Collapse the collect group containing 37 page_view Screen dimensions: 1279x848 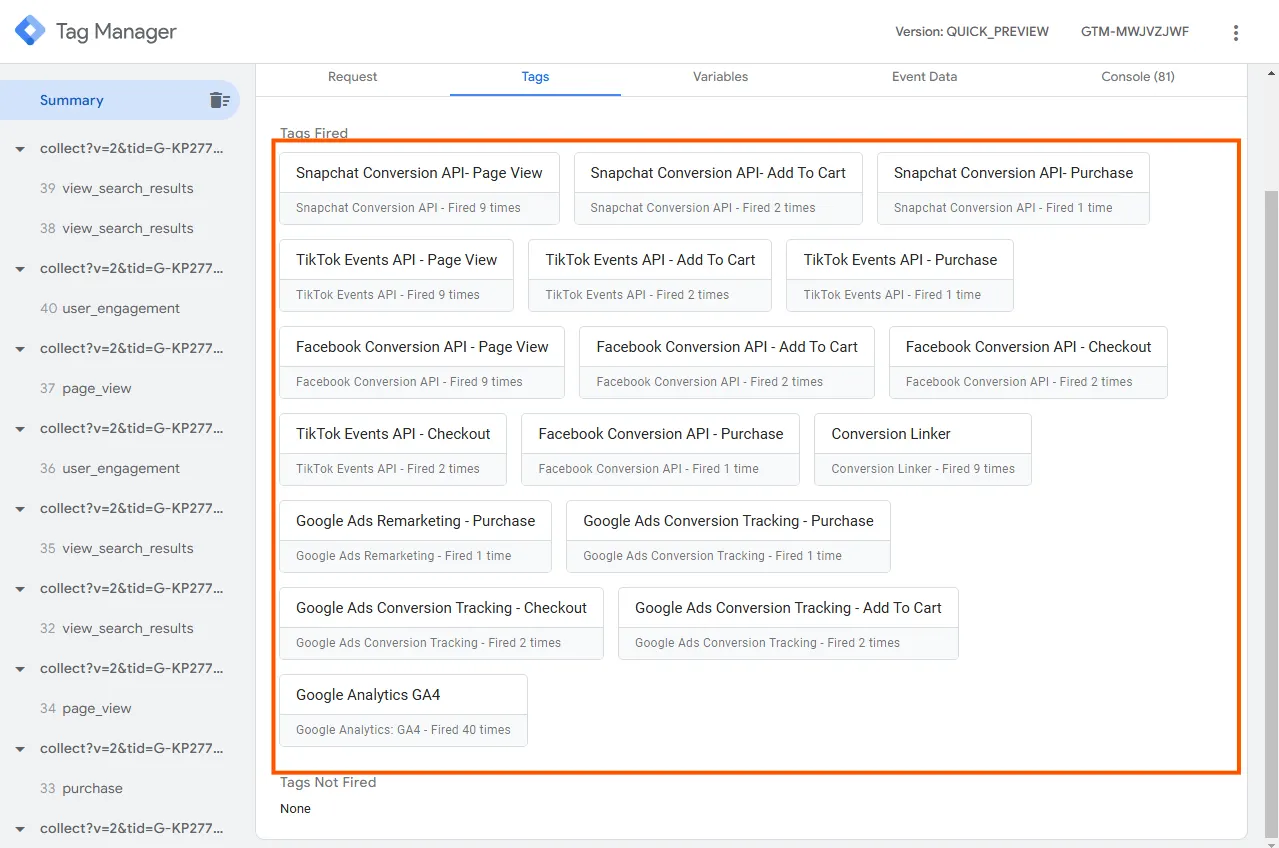[20, 349]
